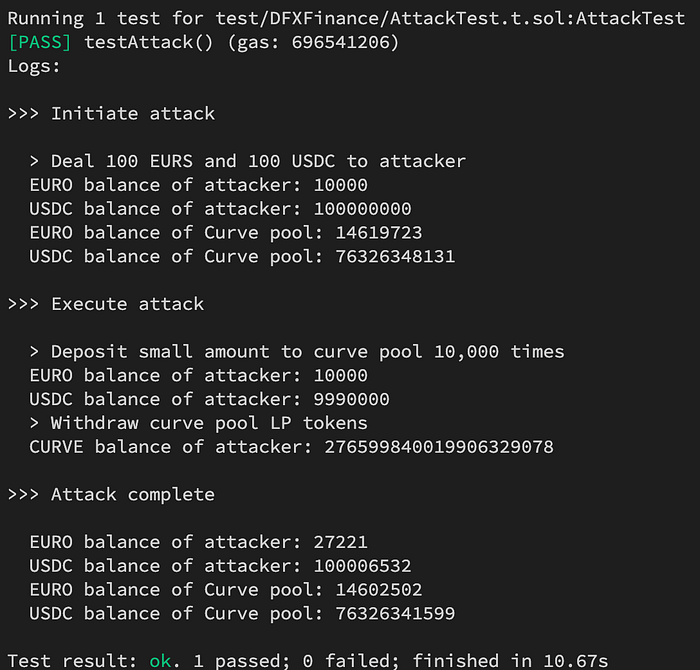Click the attacker USDC balance 100000000
The height and width of the screenshot is (670, 700).
point(362,209)
